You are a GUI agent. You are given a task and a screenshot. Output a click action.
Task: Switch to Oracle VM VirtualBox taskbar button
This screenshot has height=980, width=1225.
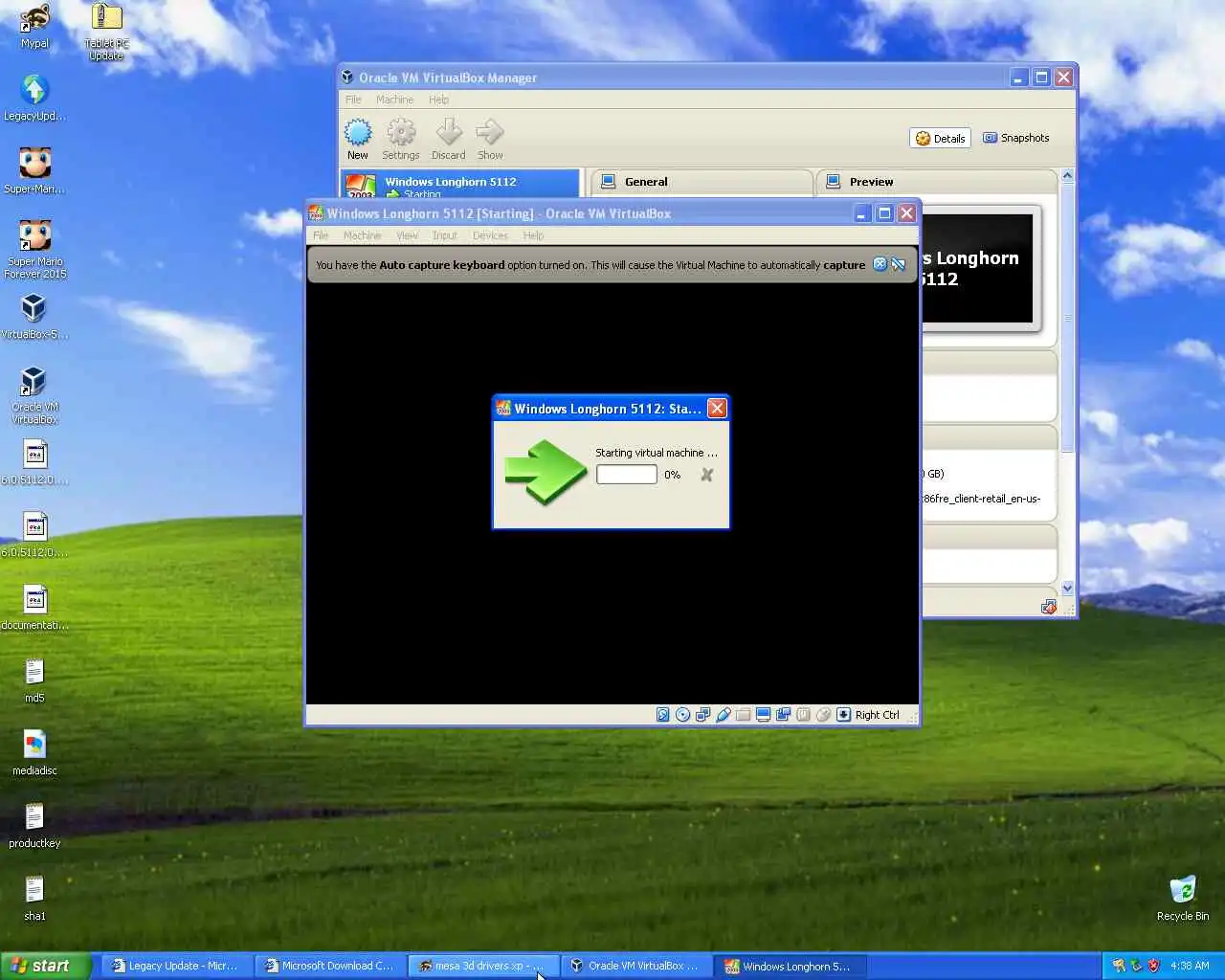635,966
